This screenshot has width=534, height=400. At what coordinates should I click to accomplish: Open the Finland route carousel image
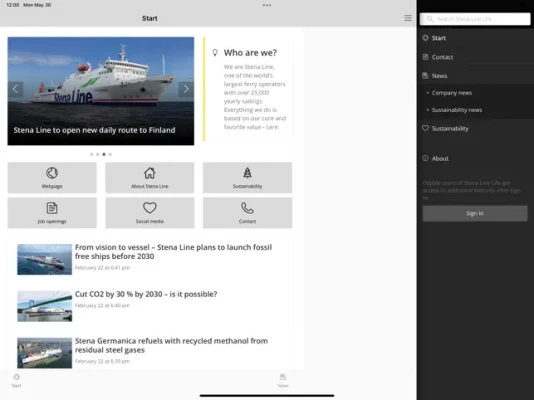[101, 91]
